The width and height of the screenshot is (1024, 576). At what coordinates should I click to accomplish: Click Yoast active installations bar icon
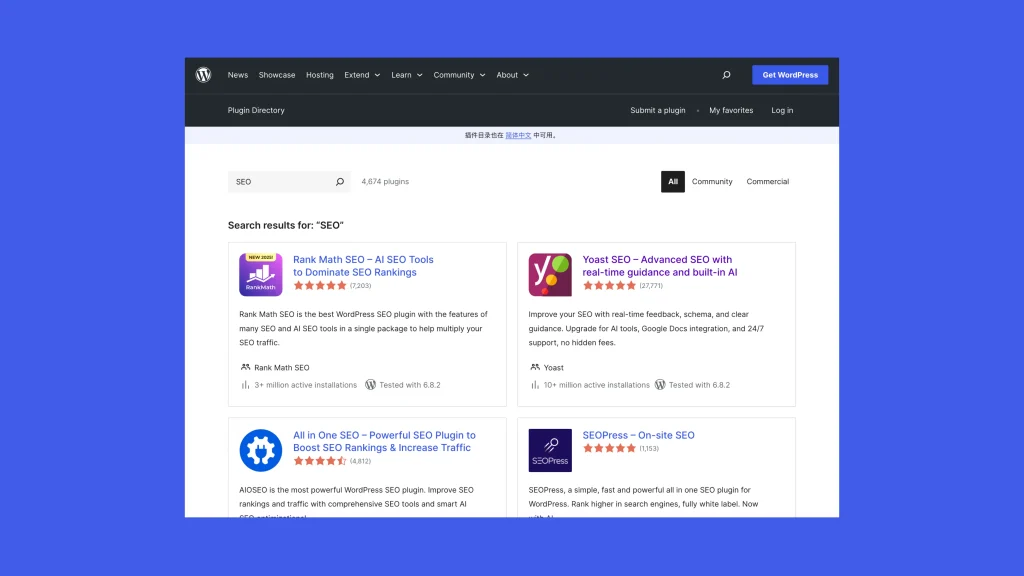(x=535, y=385)
